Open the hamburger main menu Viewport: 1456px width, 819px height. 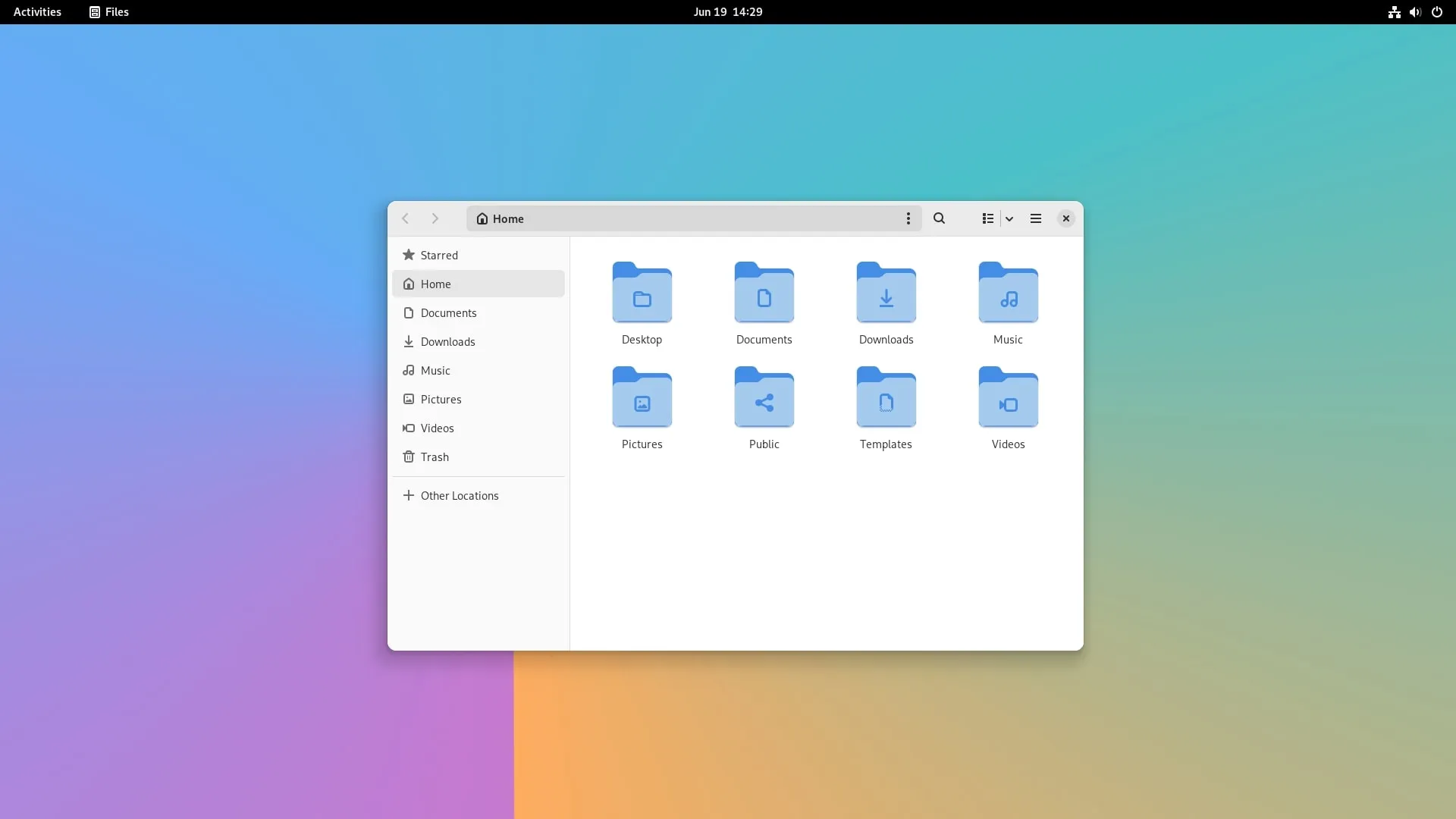[1036, 218]
